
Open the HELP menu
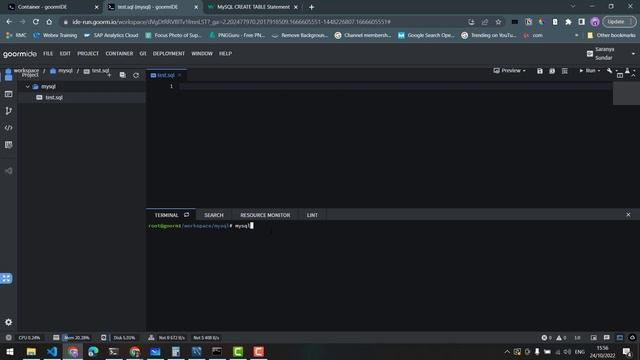225,53
